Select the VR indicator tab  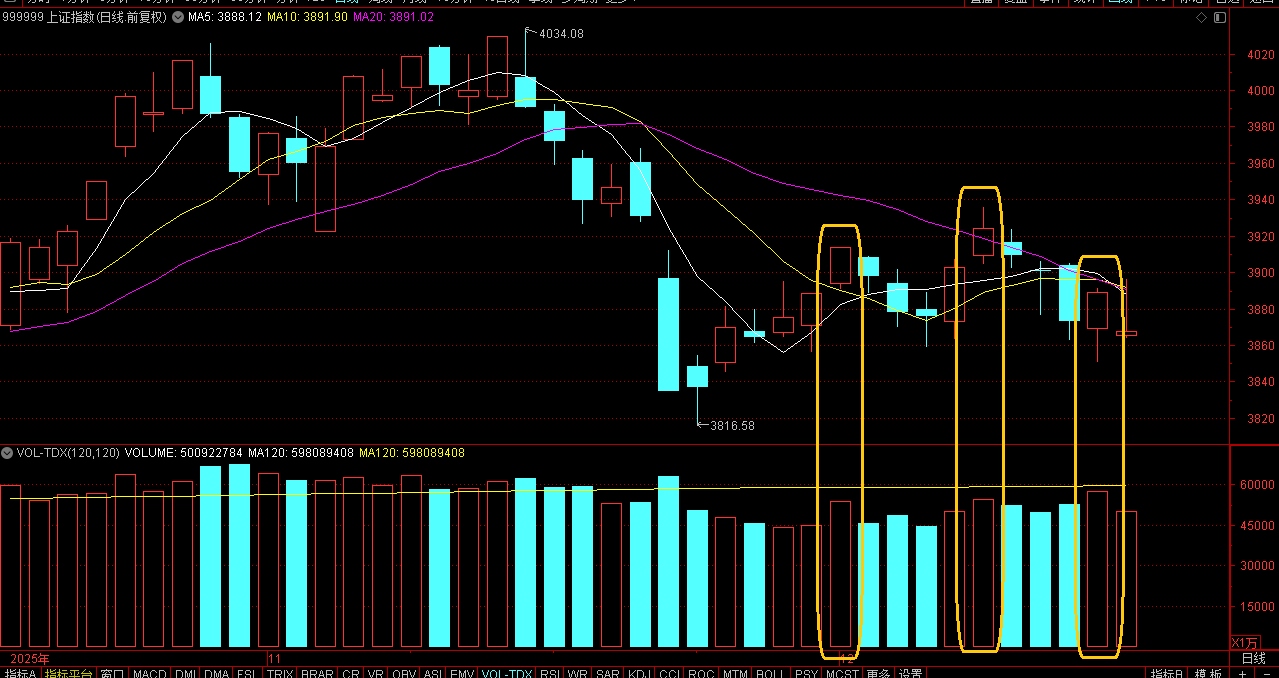pos(375,673)
